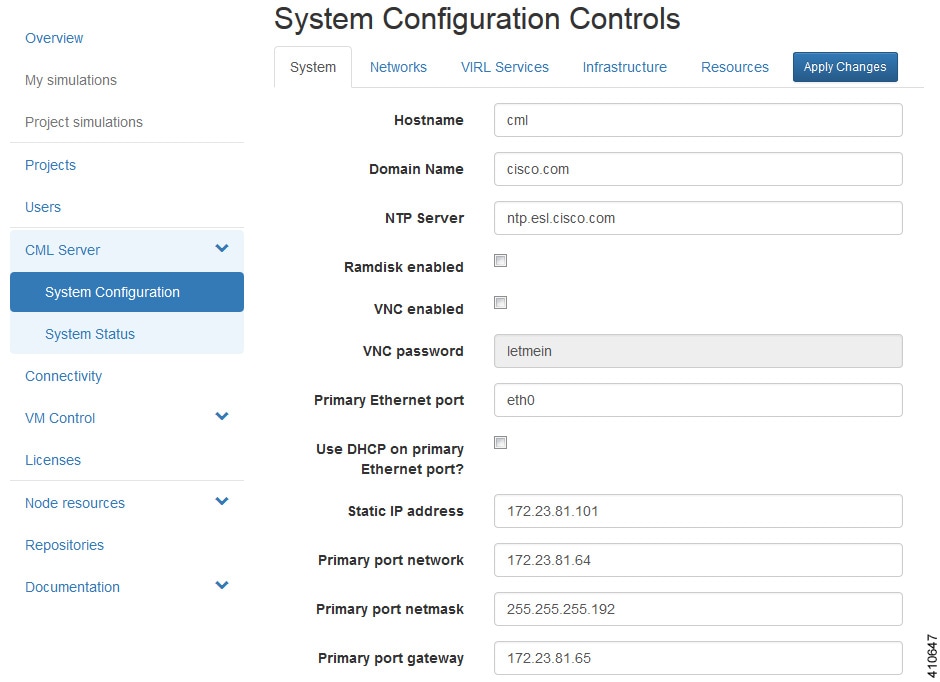Viewport: 940px width, 682px height.
Task: Open the Licenses sidebar link
Action: (53, 460)
